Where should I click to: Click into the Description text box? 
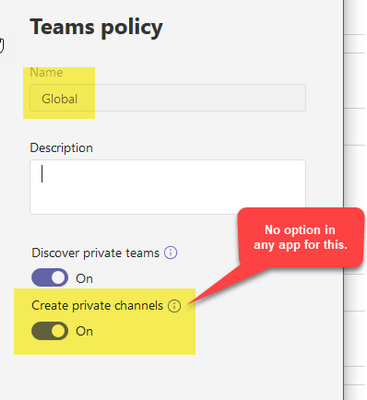pyautogui.click(x=168, y=187)
